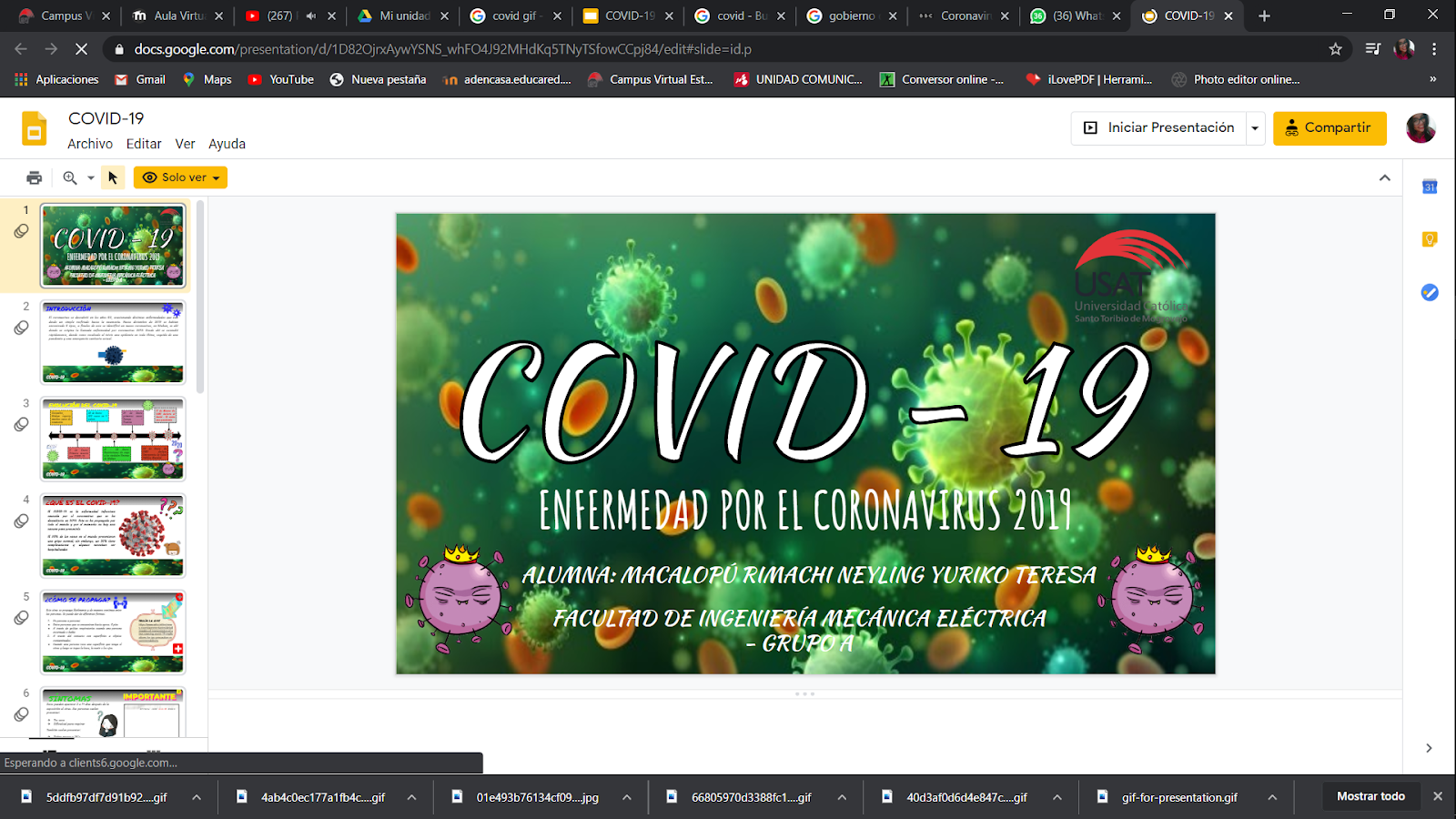Open the media control playlist icon
The height and width of the screenshot is (819, 1456).
point(1373,49)
